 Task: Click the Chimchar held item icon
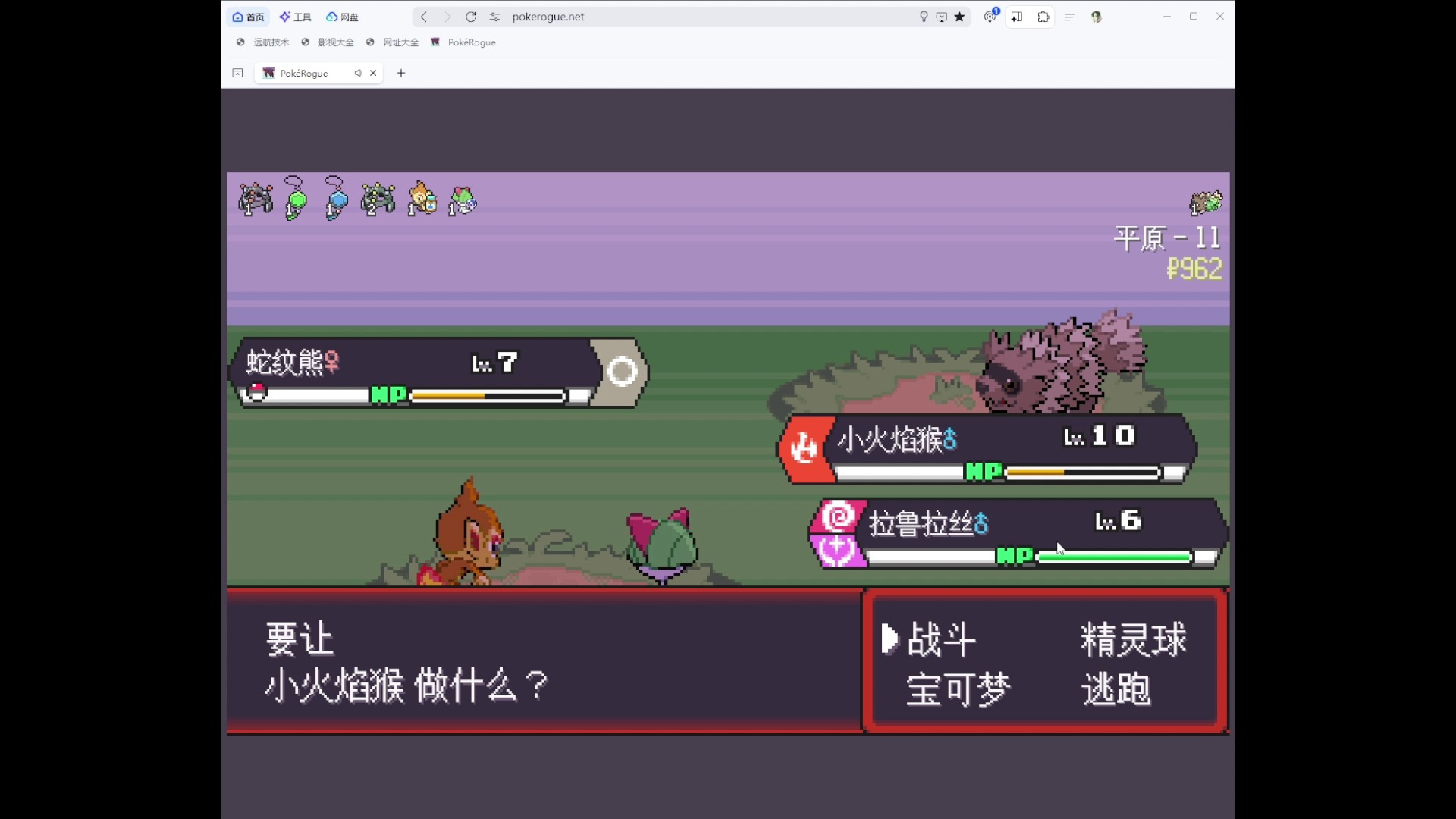[422, 199]
